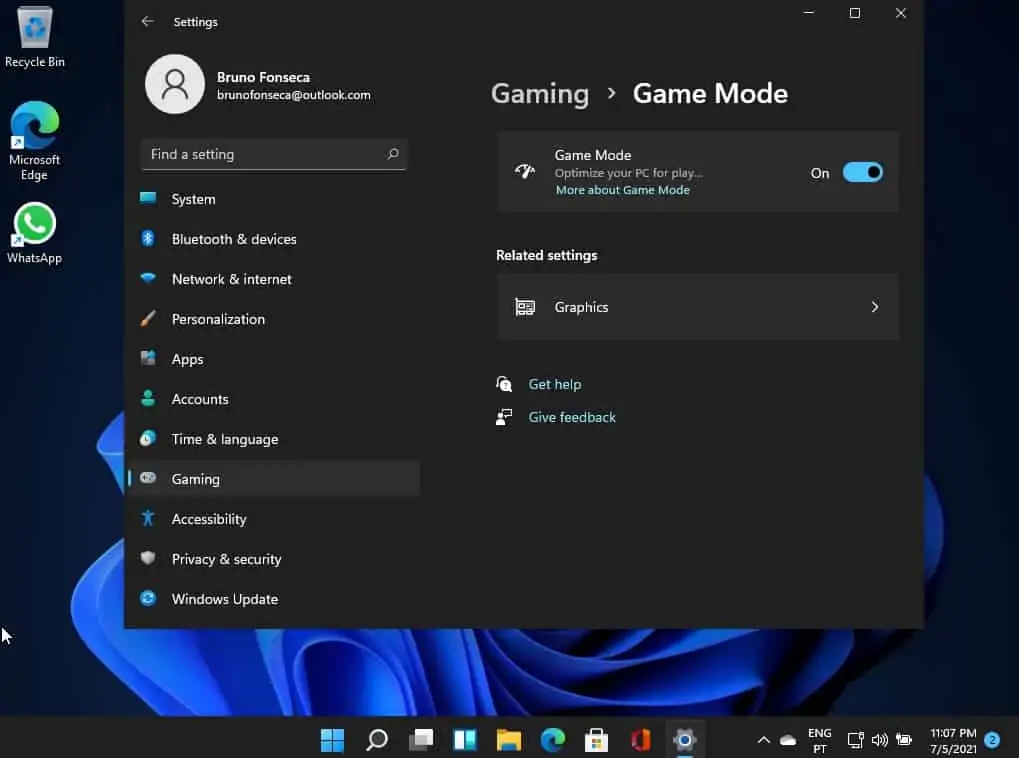This screenshot has height=758, width=1019.
Task: Click the Find a setting search field
Action: [x=265, y=154]
